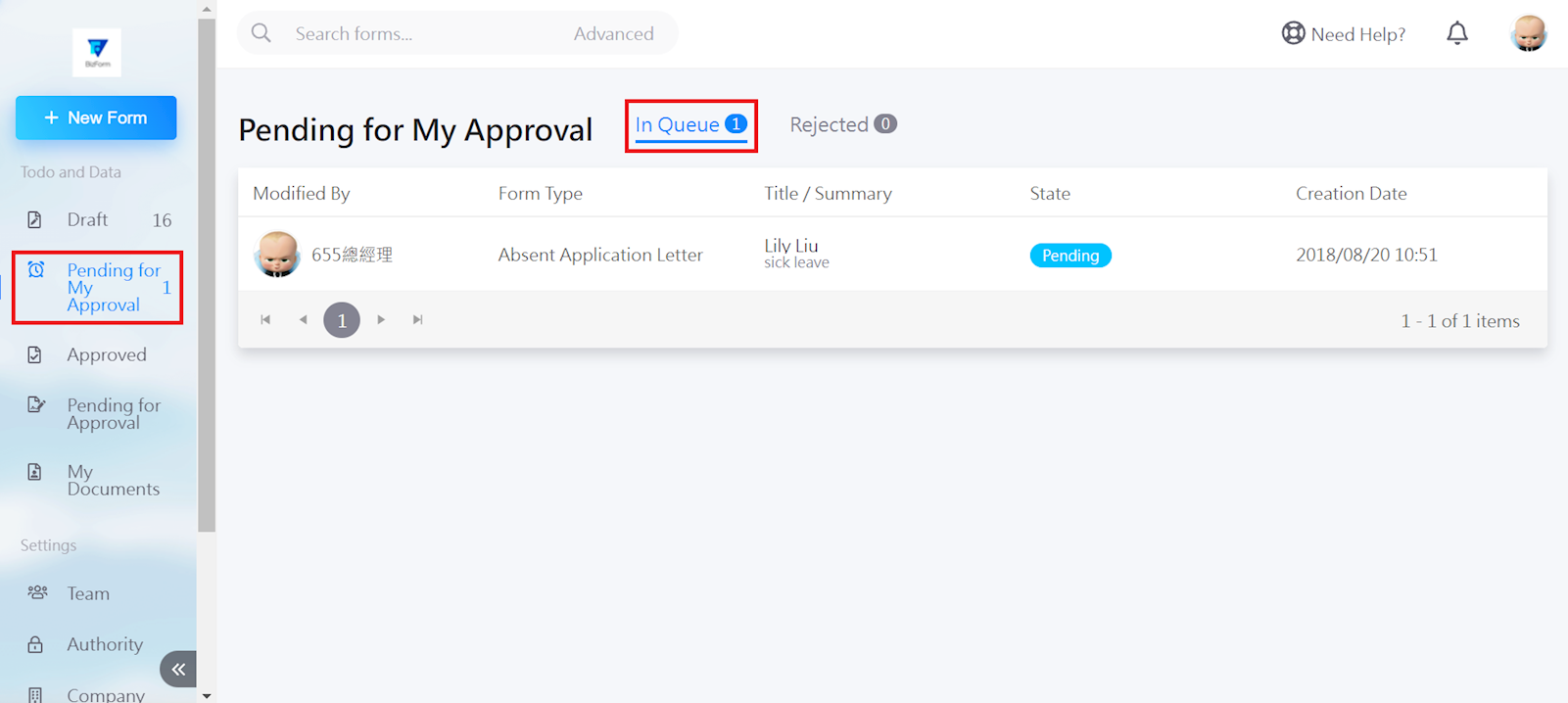The height and width of the screenshot is (703, 1568).
Task: Click the New Form button
Action: tap(96, 117)
